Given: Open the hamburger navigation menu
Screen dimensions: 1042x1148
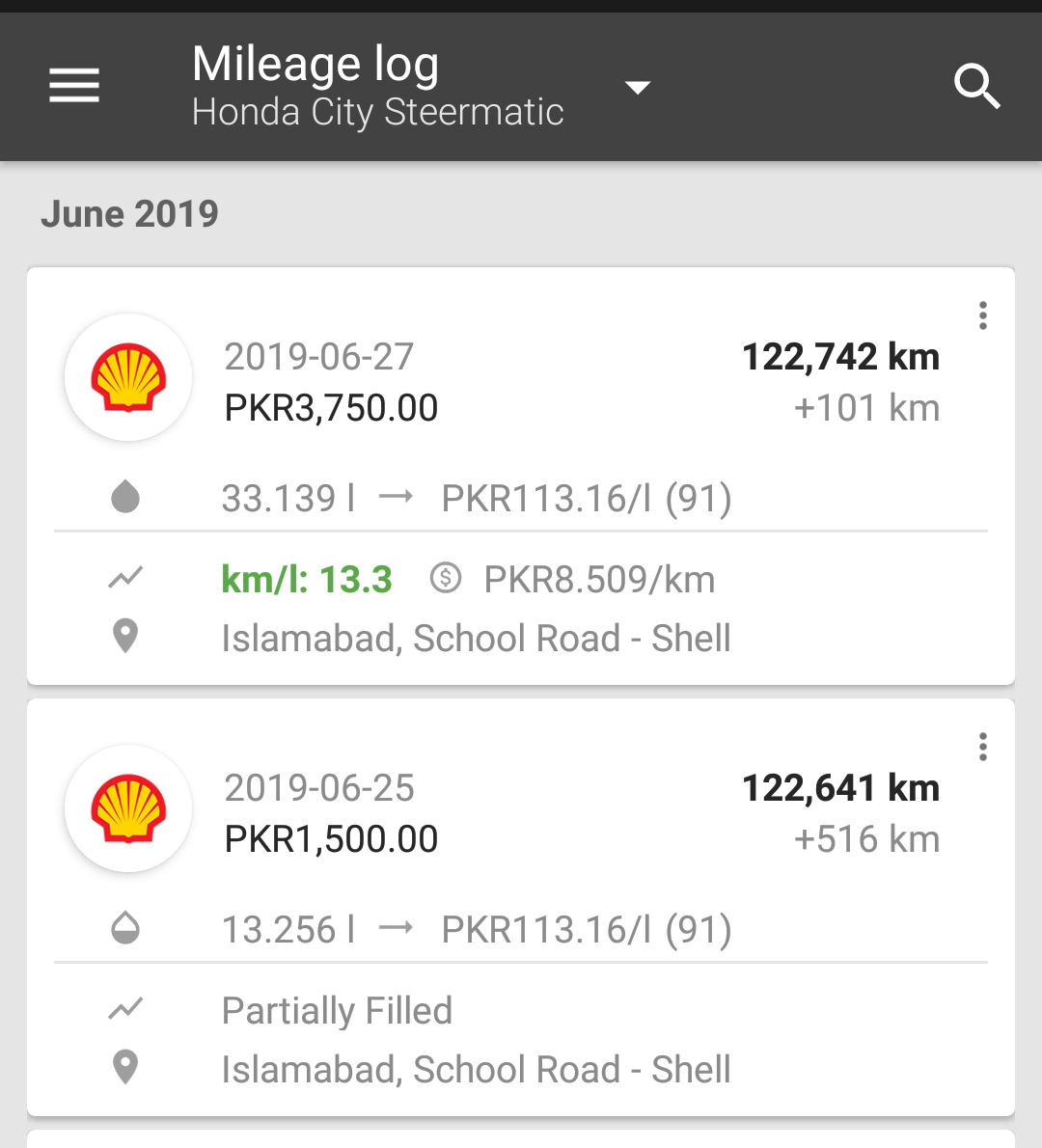Looking at the screenshot, I should pos(74,86).
